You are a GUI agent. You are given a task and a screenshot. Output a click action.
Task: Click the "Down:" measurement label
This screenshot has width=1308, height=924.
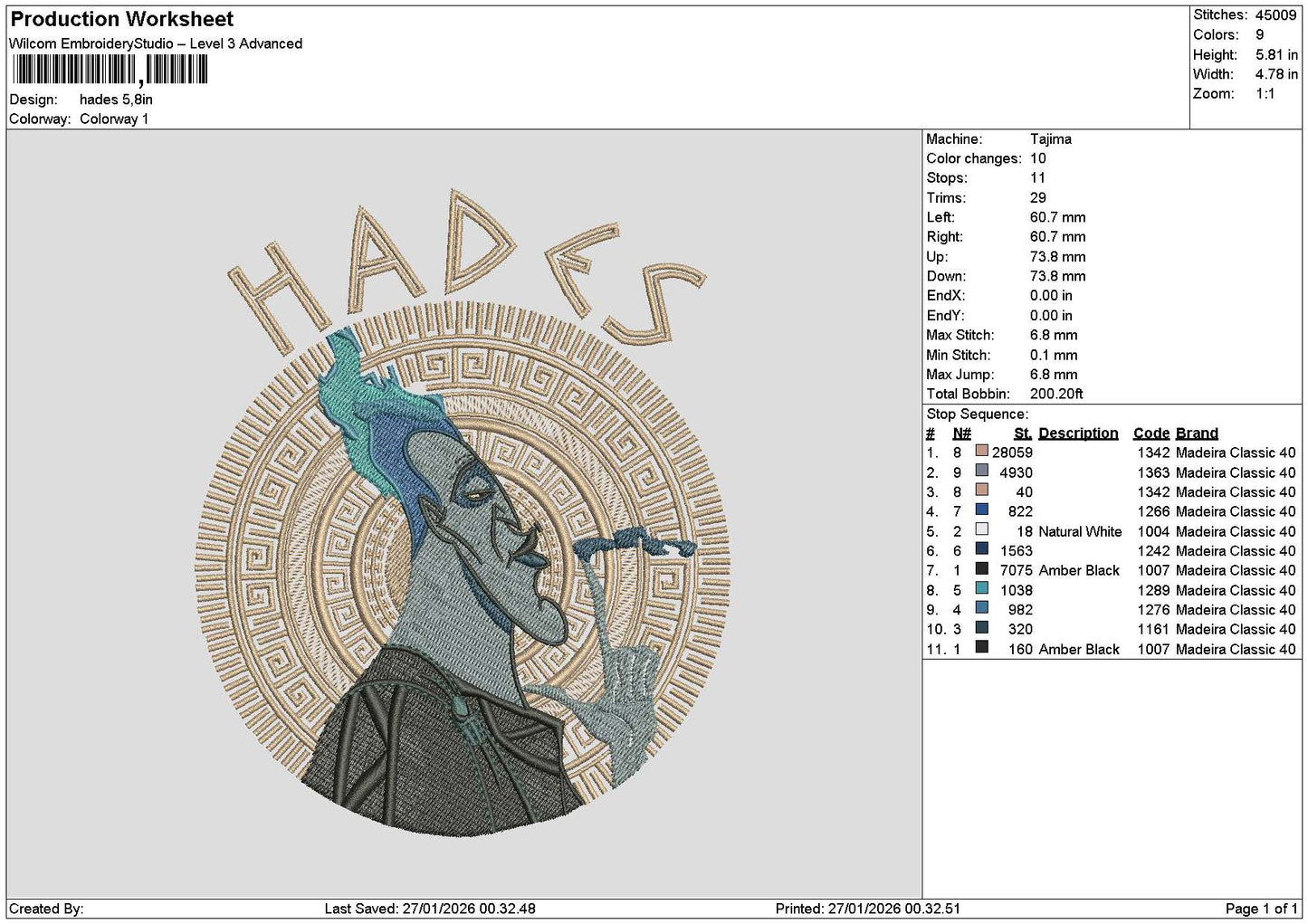pyautogui.click(x=946, y=276)
